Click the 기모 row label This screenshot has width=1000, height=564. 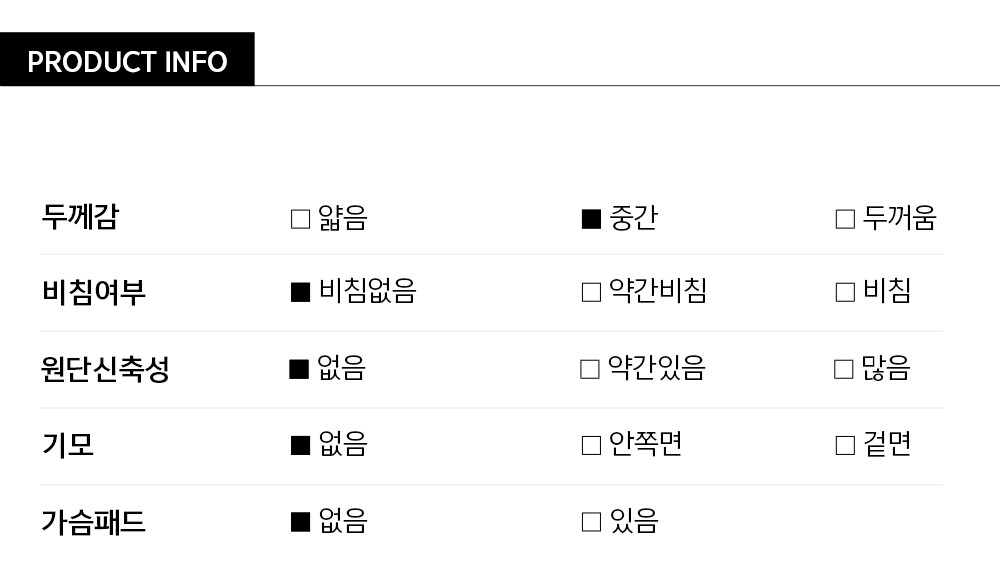[x=68, y=445]
